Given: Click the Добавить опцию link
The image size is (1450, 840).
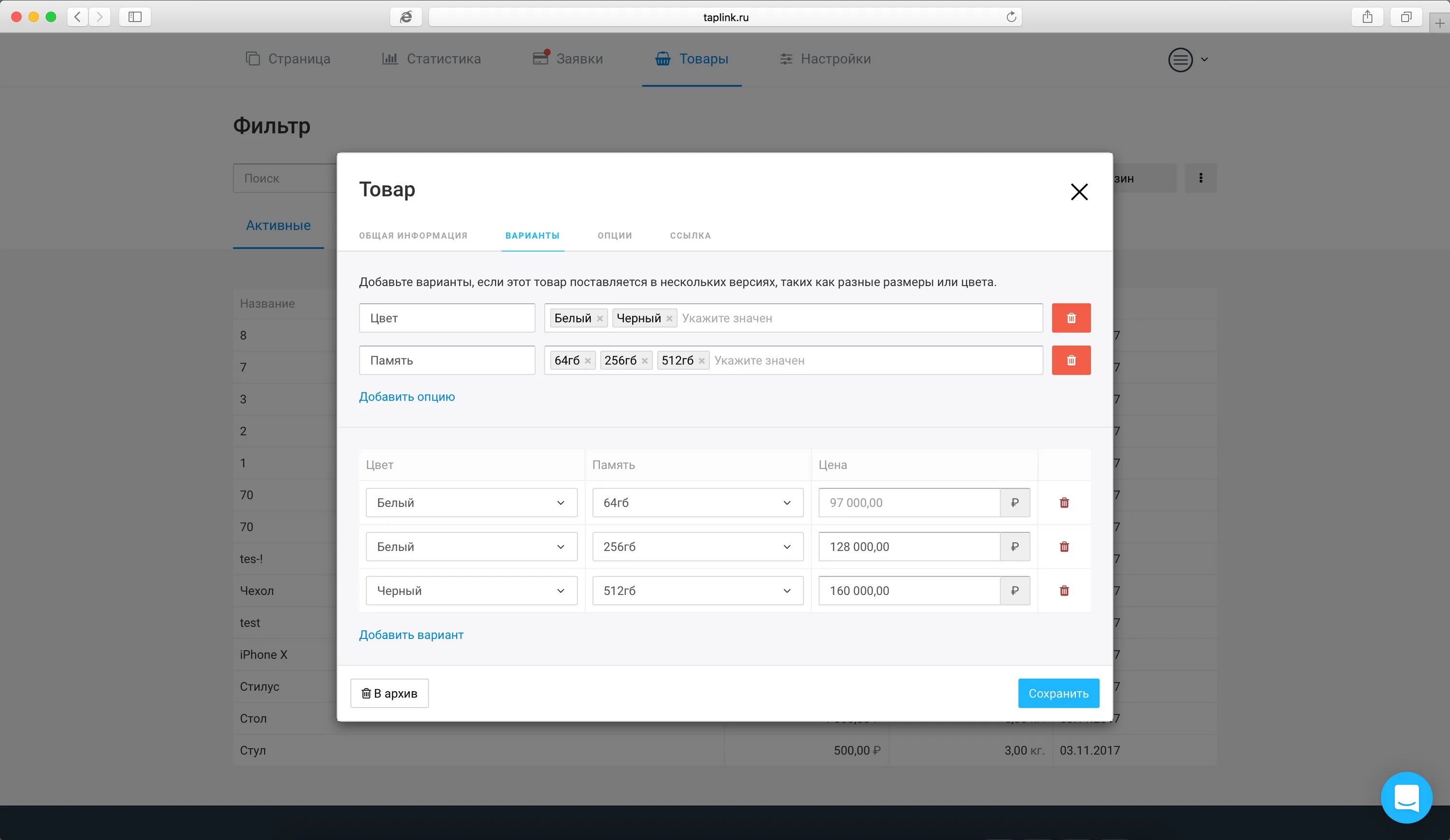Looking at the screenshot, I should (407, 396).
